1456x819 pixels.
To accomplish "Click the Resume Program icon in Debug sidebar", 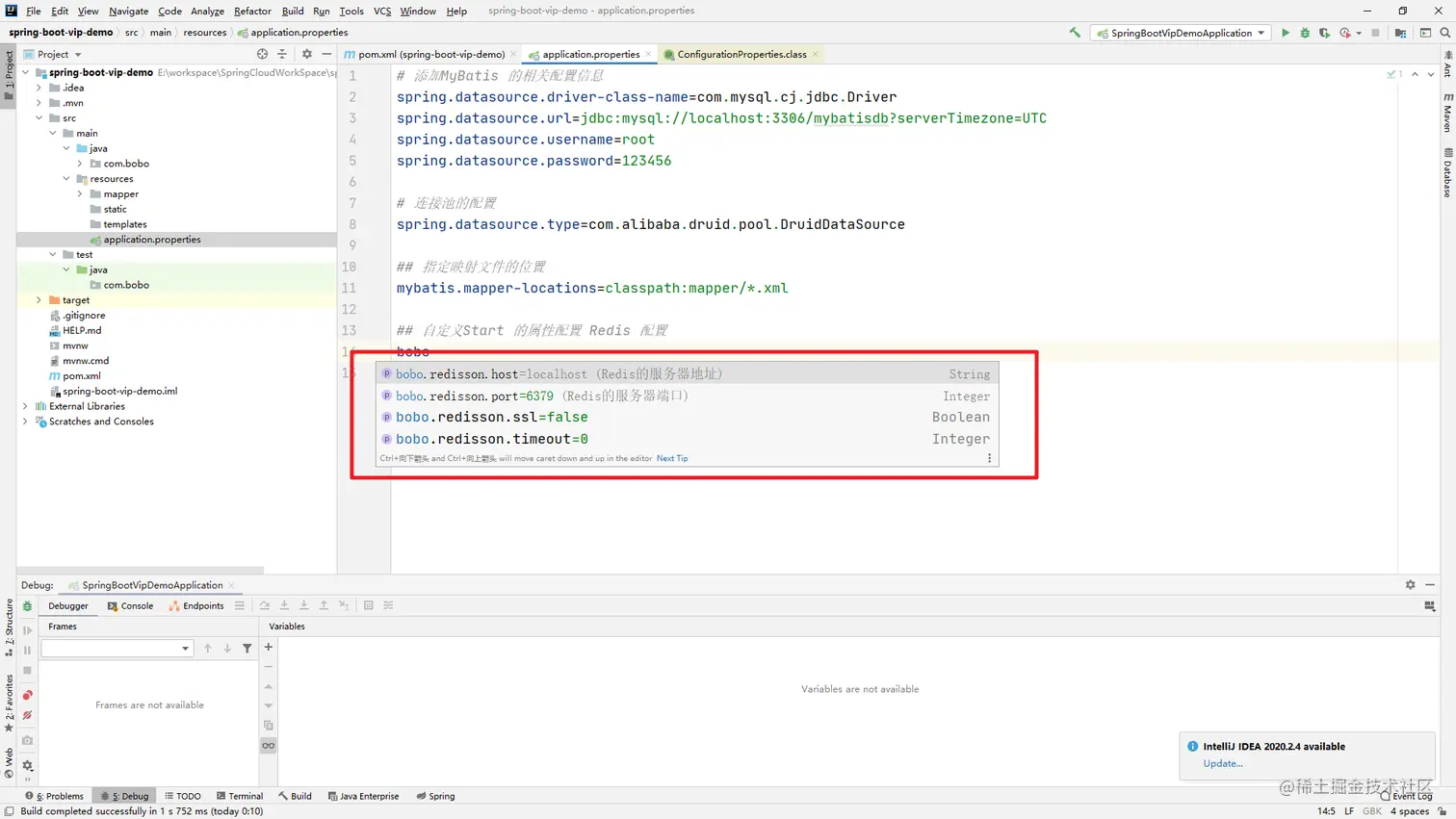I will (27, 630).
